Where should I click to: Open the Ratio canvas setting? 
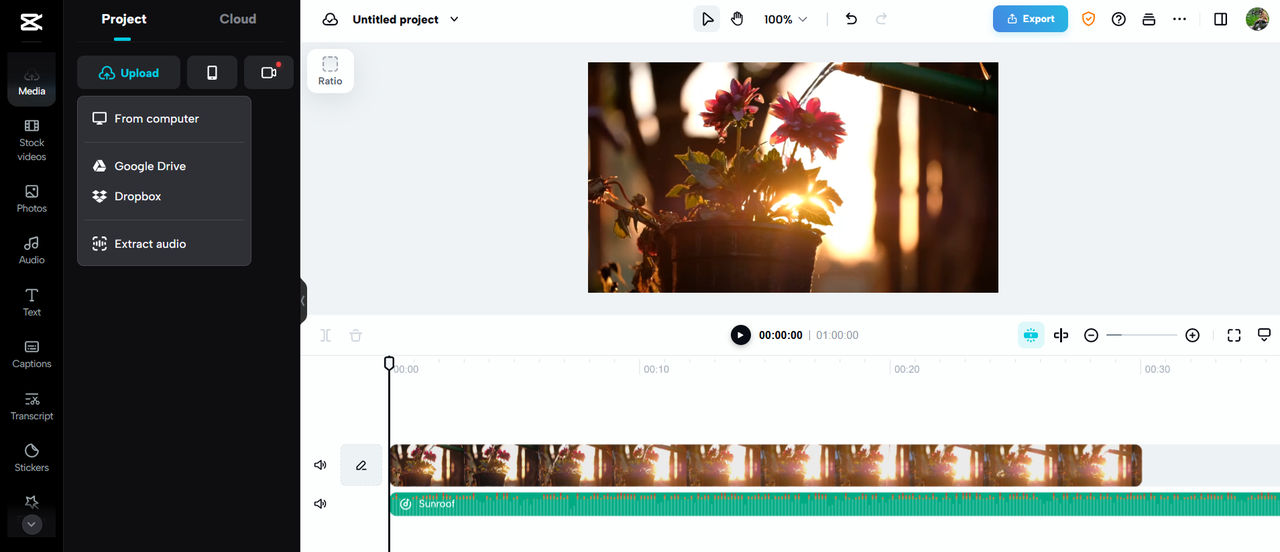tap(330, 71)
